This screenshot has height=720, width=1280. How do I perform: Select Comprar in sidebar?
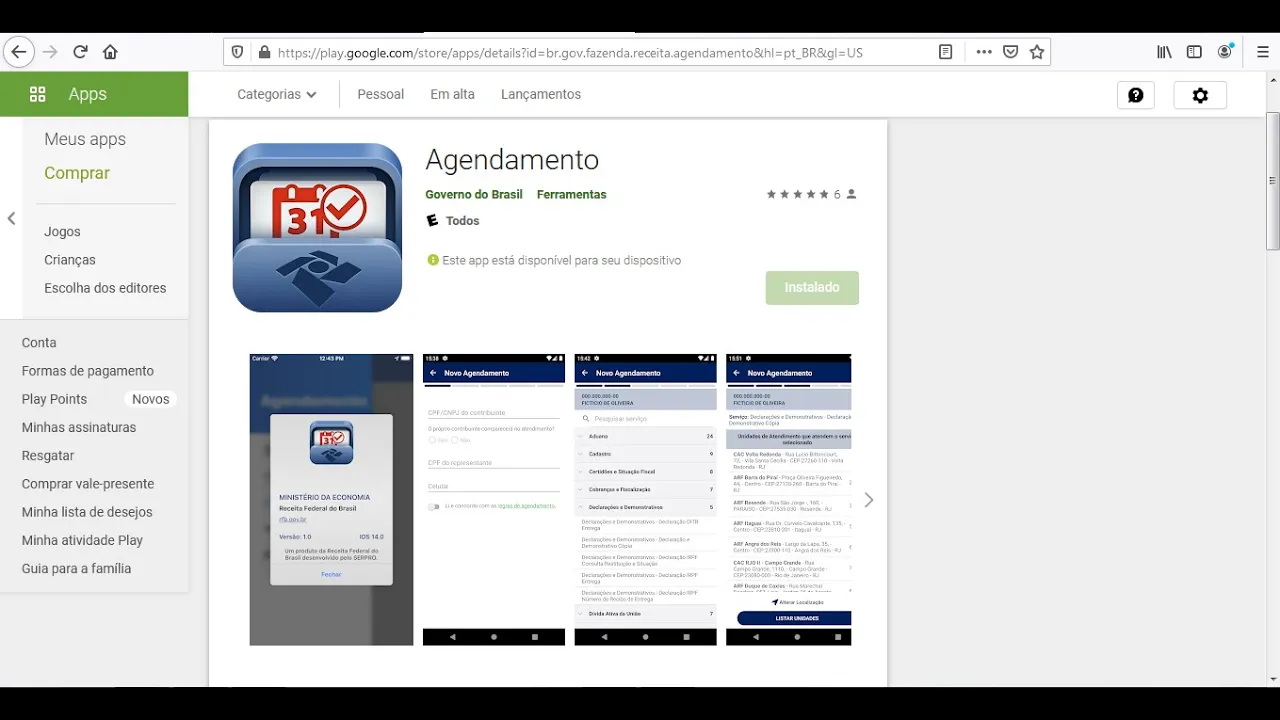click(x=77, y=173)
